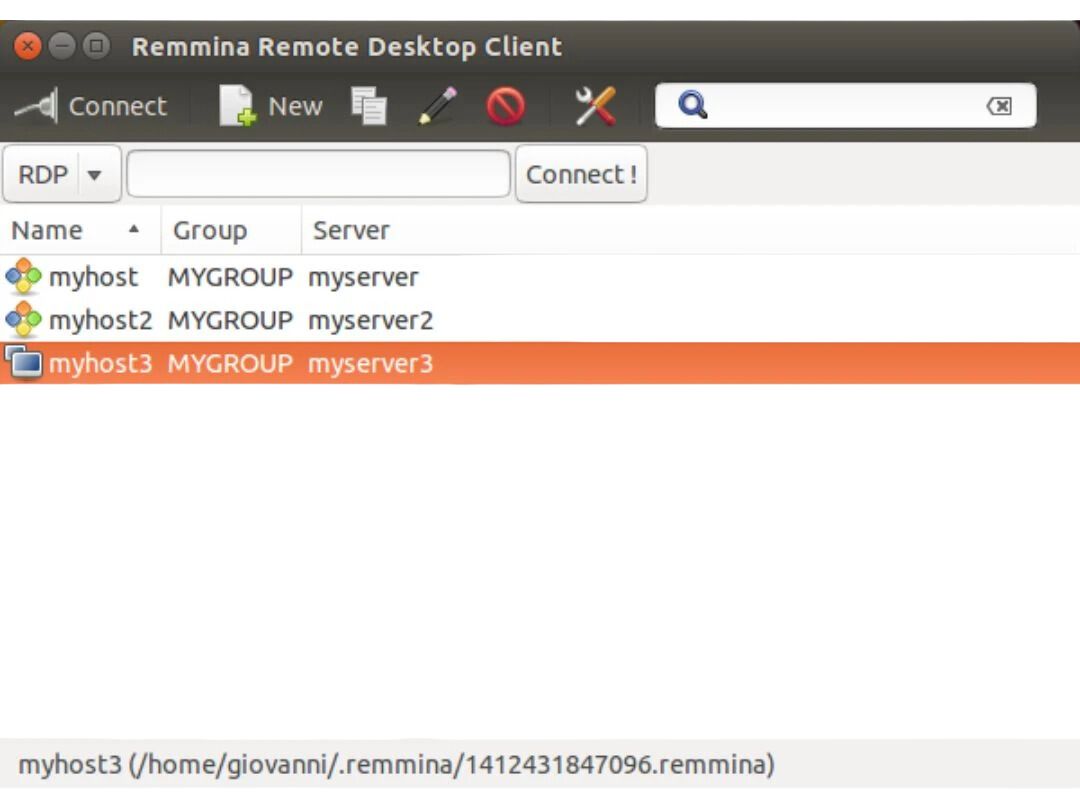The width and height of the screenshot is (1080, 810).
Task: Click MYGROUP cell in myhost3 row
Action: click(230, 363)
